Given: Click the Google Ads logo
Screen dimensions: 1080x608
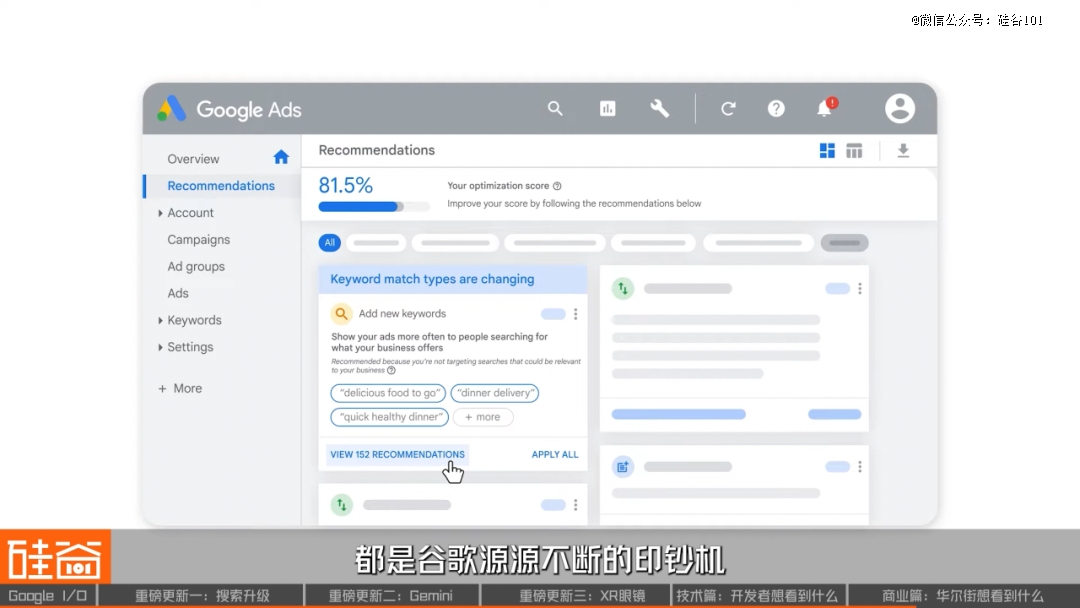Looking at the screenshot, I should pos(229,109).
